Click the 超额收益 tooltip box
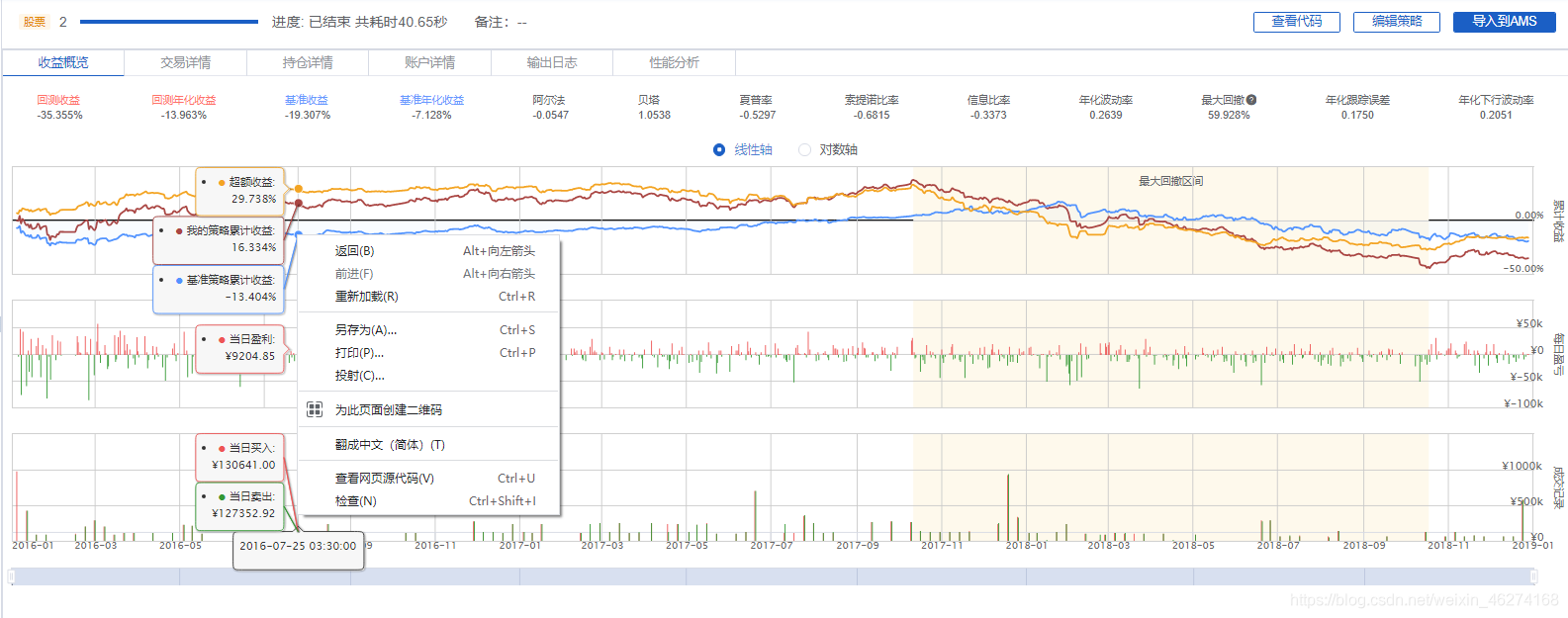This screenshot has width=1568, height=618. coord(239,191)
